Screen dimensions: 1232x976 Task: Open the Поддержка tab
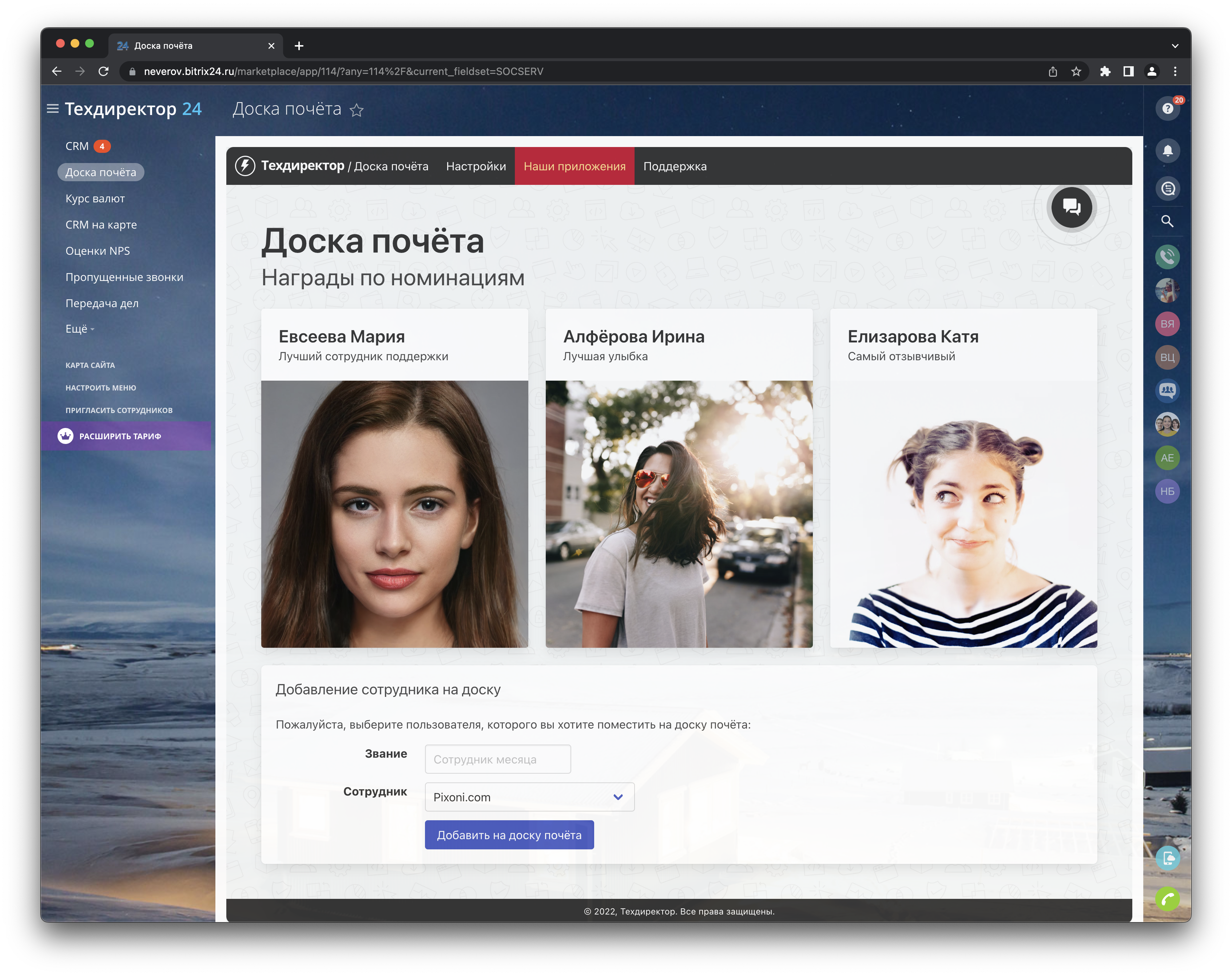click(675, 166)
